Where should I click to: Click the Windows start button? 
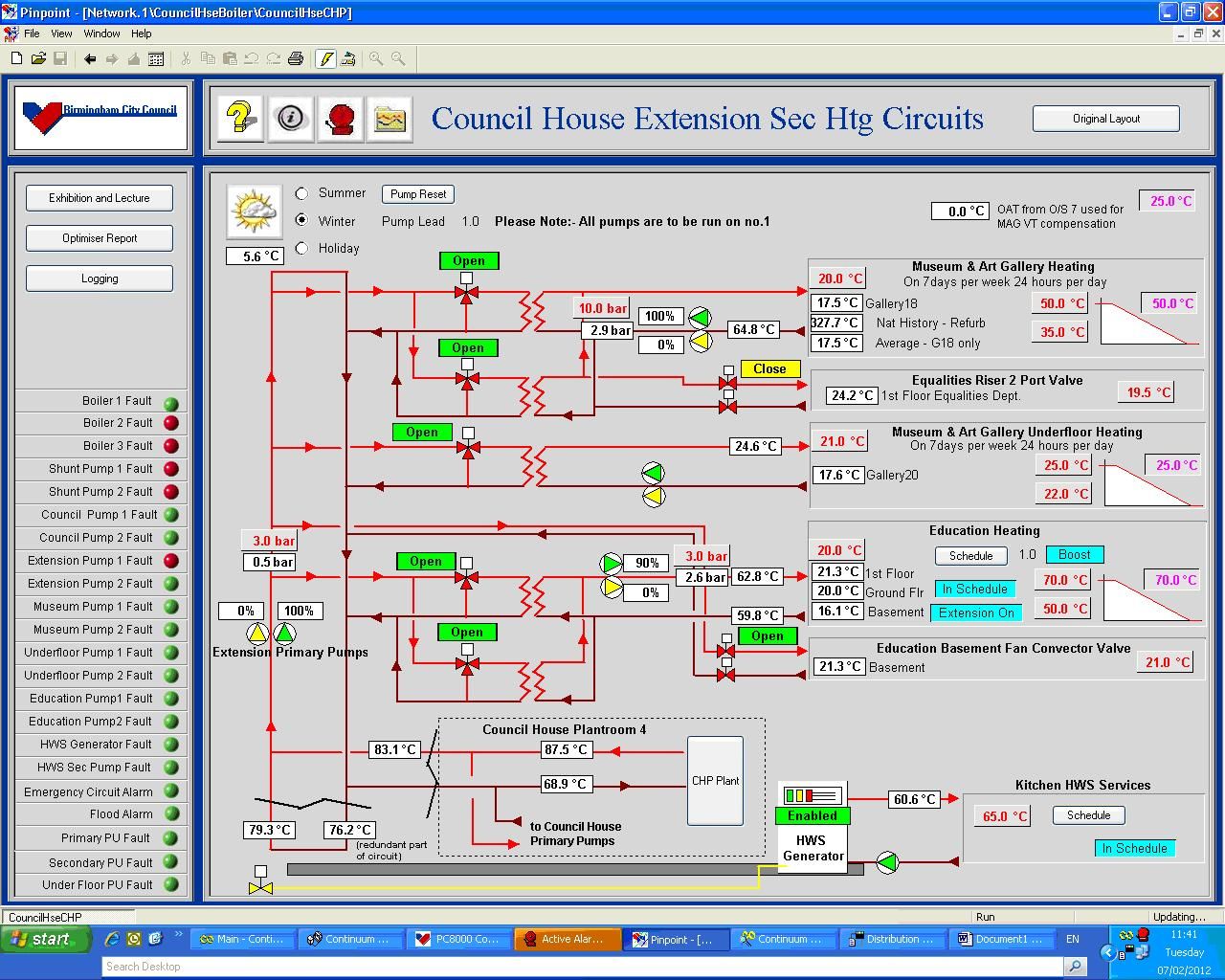coord(46,939)
